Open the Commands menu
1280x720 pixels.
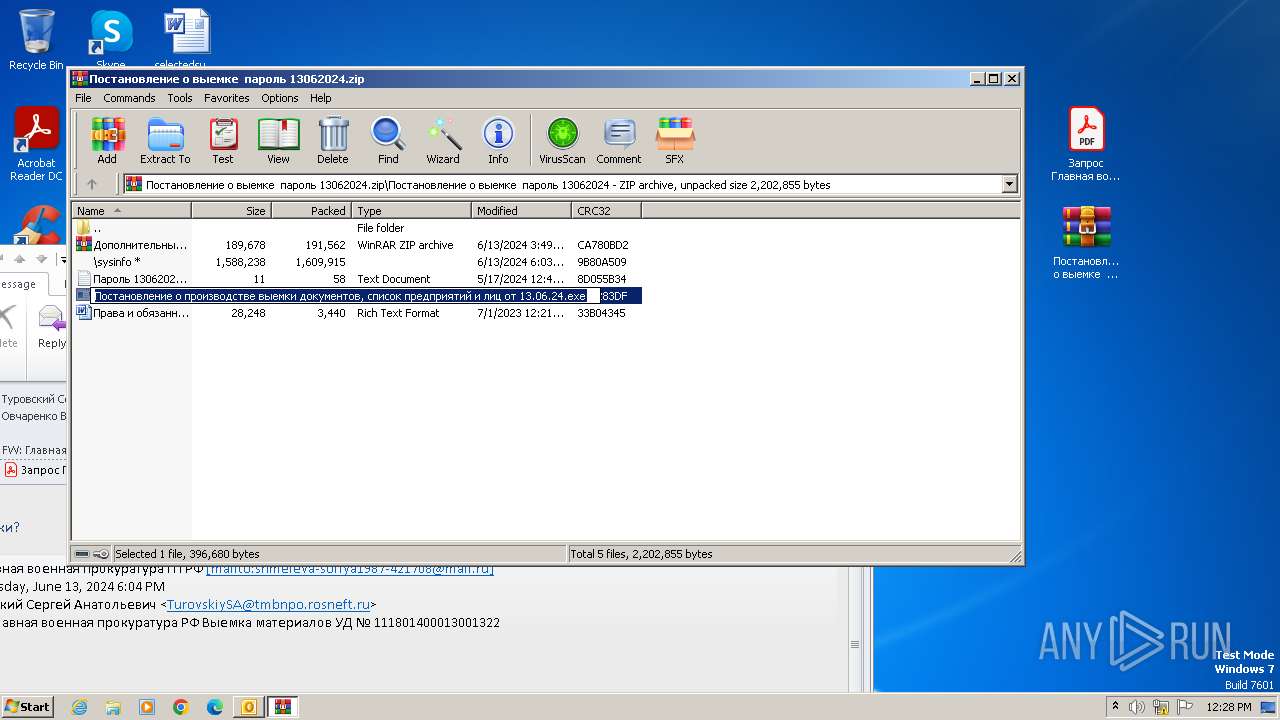129,98
